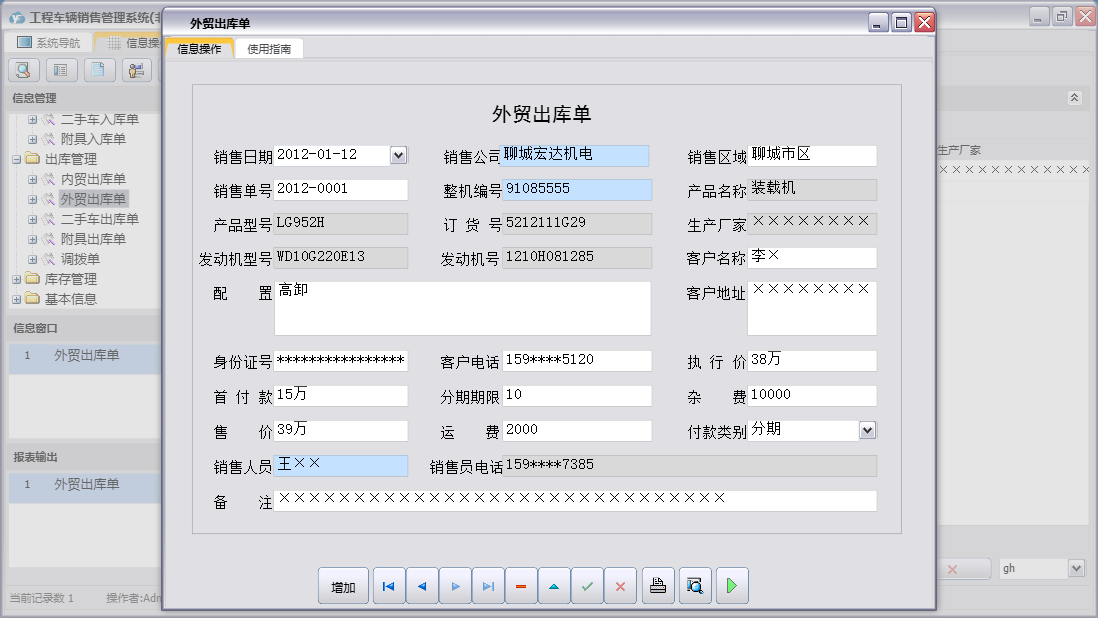
Task: Click the printer icon to print
Action: click(x=657, y=587)
